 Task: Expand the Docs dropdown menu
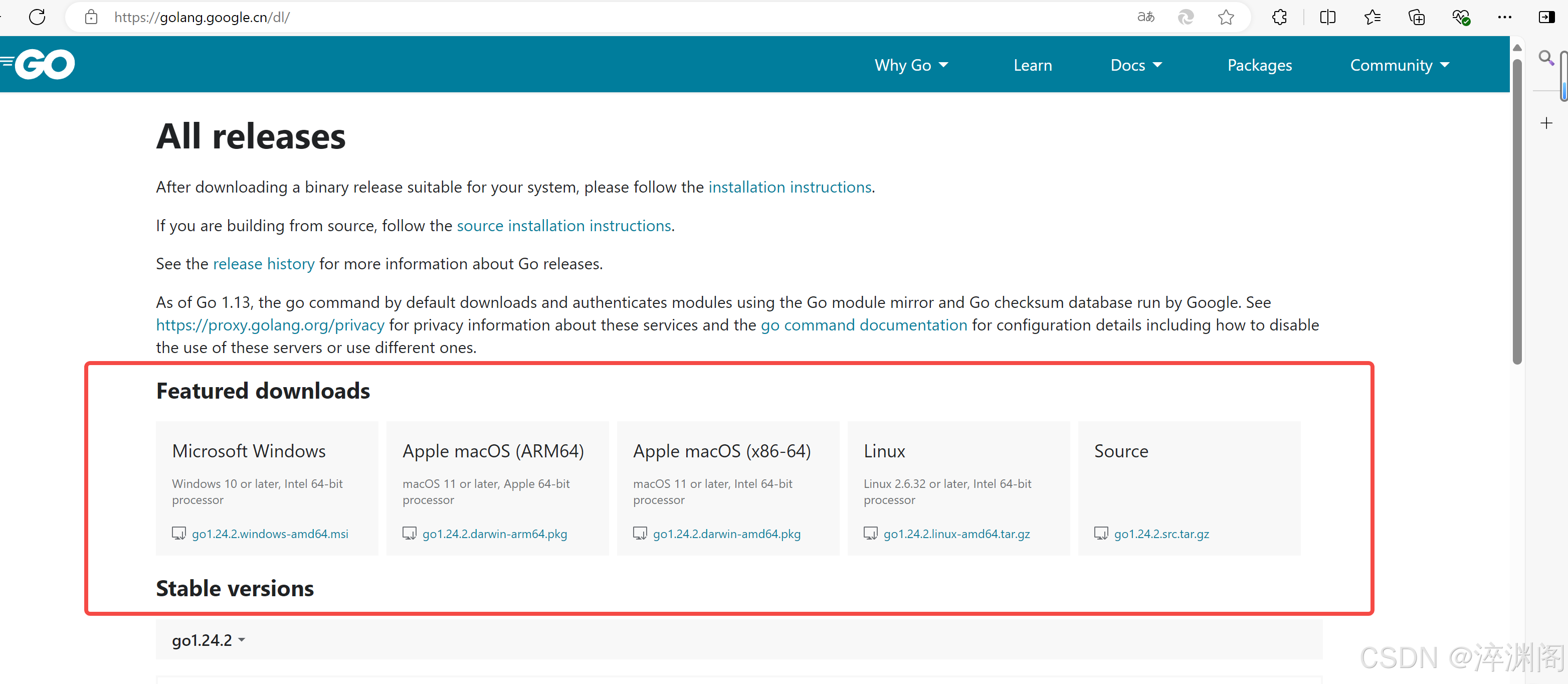pyautogui.click(x=1136, y=65)
